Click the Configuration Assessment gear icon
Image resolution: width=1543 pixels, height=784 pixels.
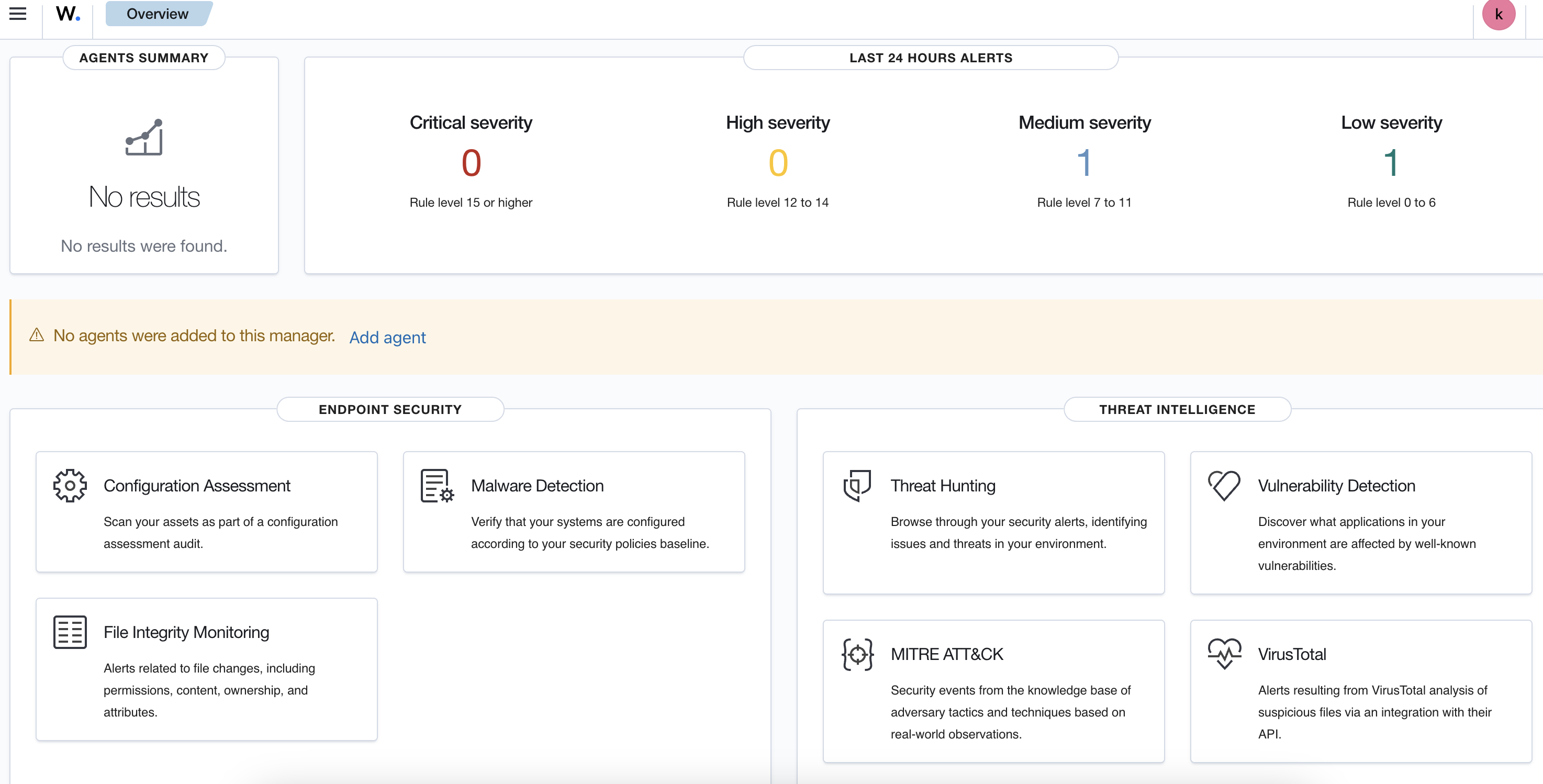tap(70, 485)
